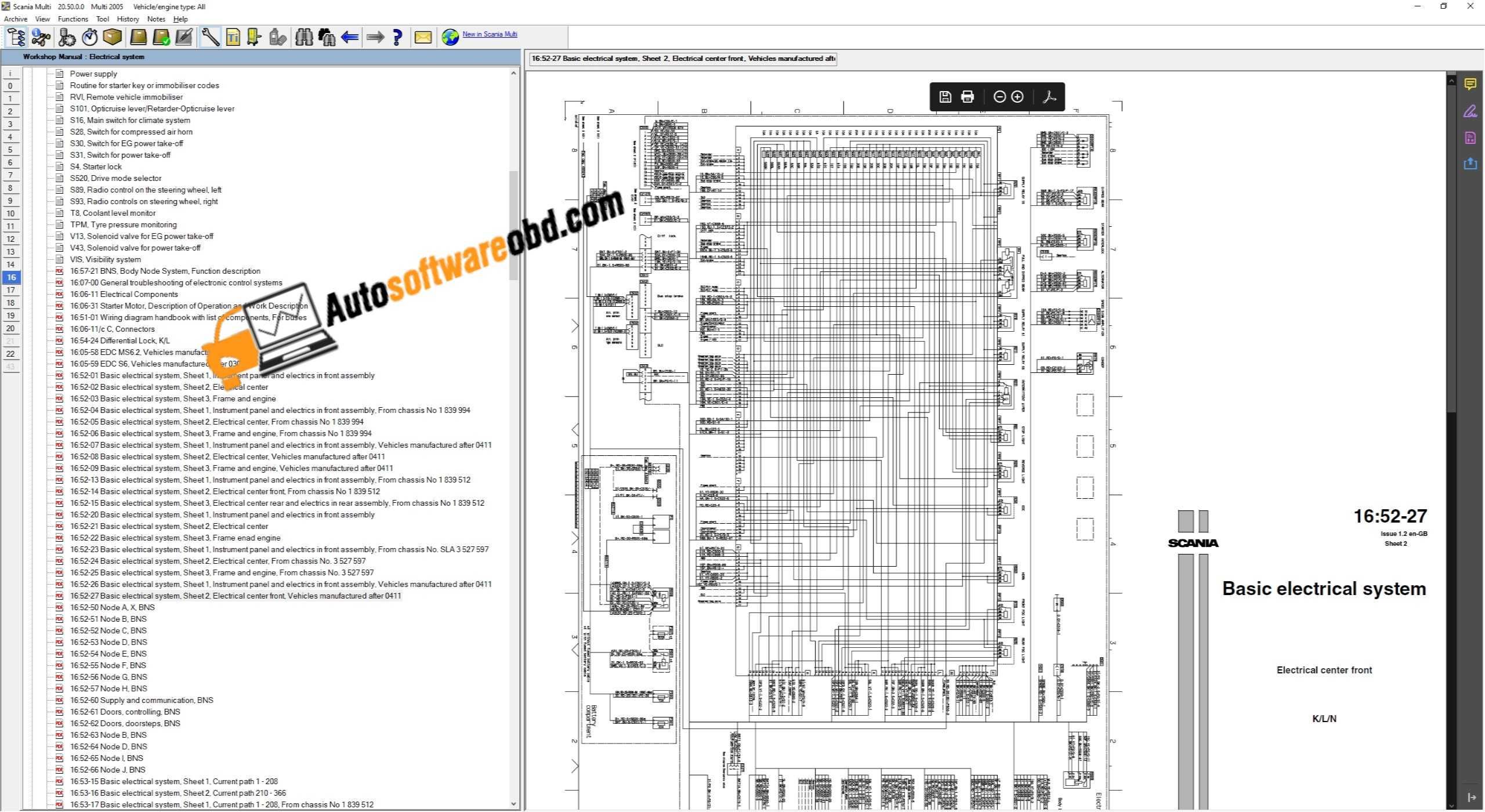
Task: Follow the New in Scania Multi link
Action: tap(490, 34)
